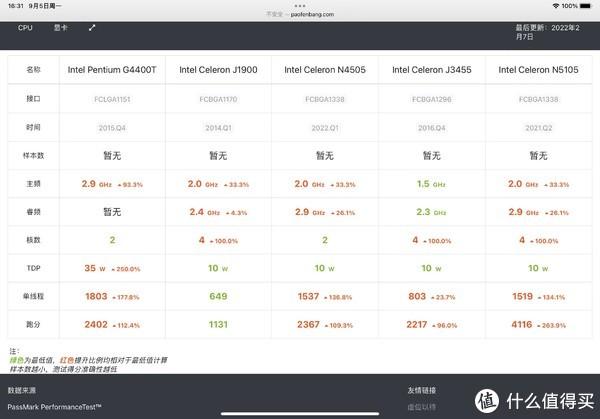This screenshot has height=419, width=600.
Task: Select Intel Celeron N4505 column header
Action: pos(325,70)
